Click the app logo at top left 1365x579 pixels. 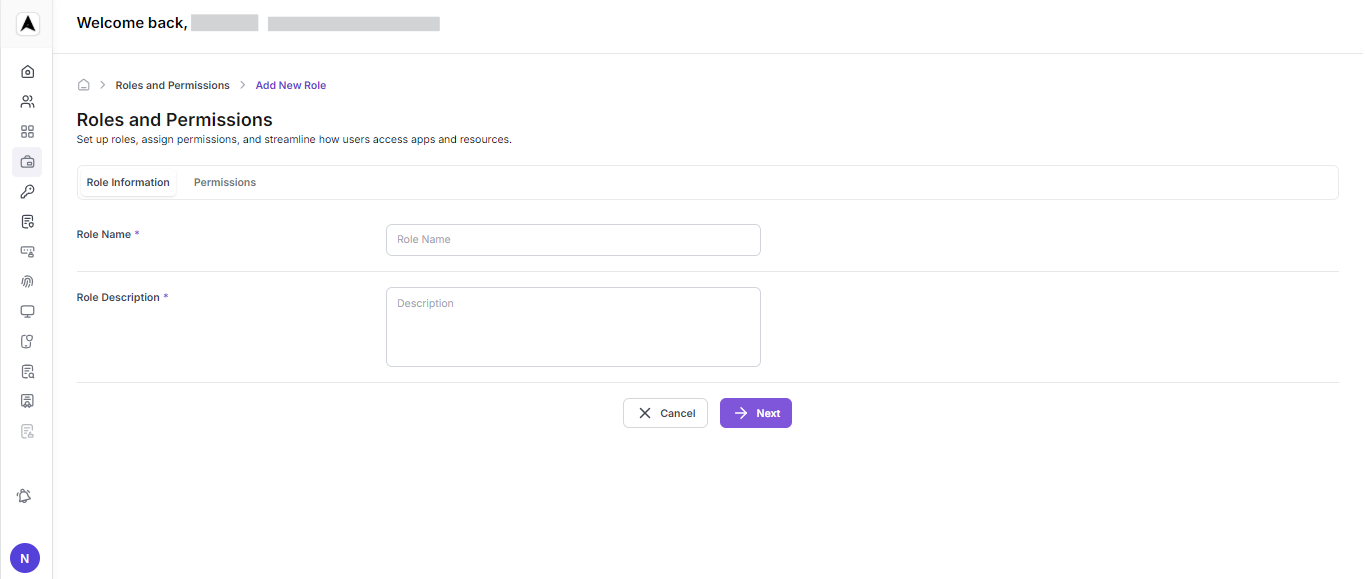(27, 23)
